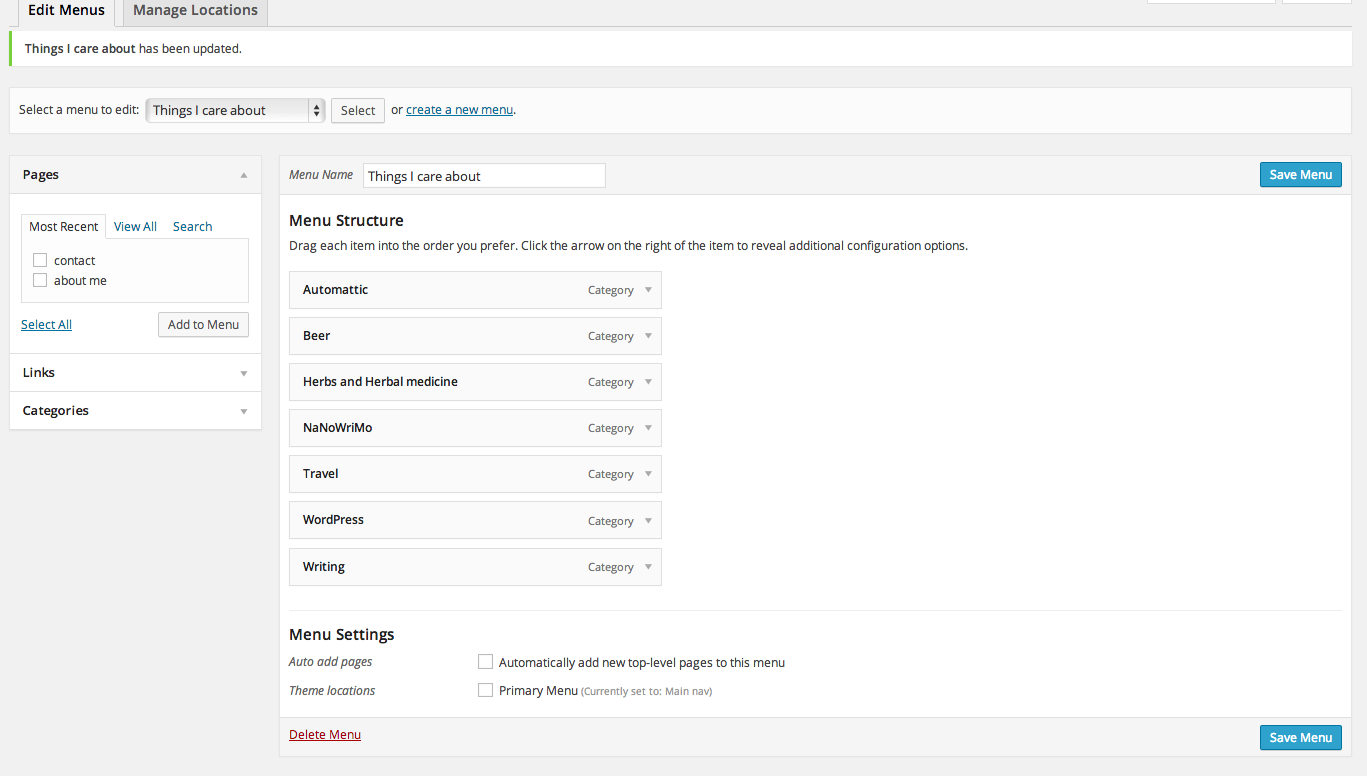Viewport: 1367px width, 776px height.
Task: Expand the Beer menu item arrow
Action: [648, 336]
